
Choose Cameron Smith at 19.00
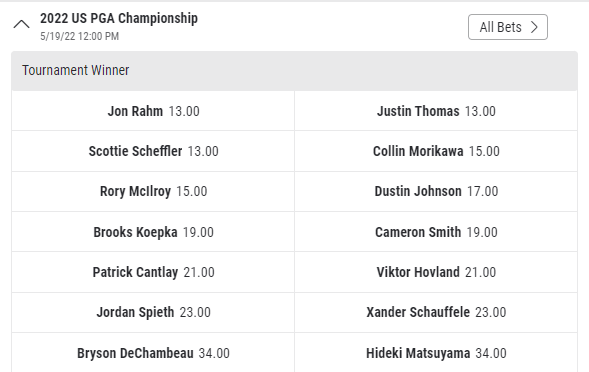[436, 232]
